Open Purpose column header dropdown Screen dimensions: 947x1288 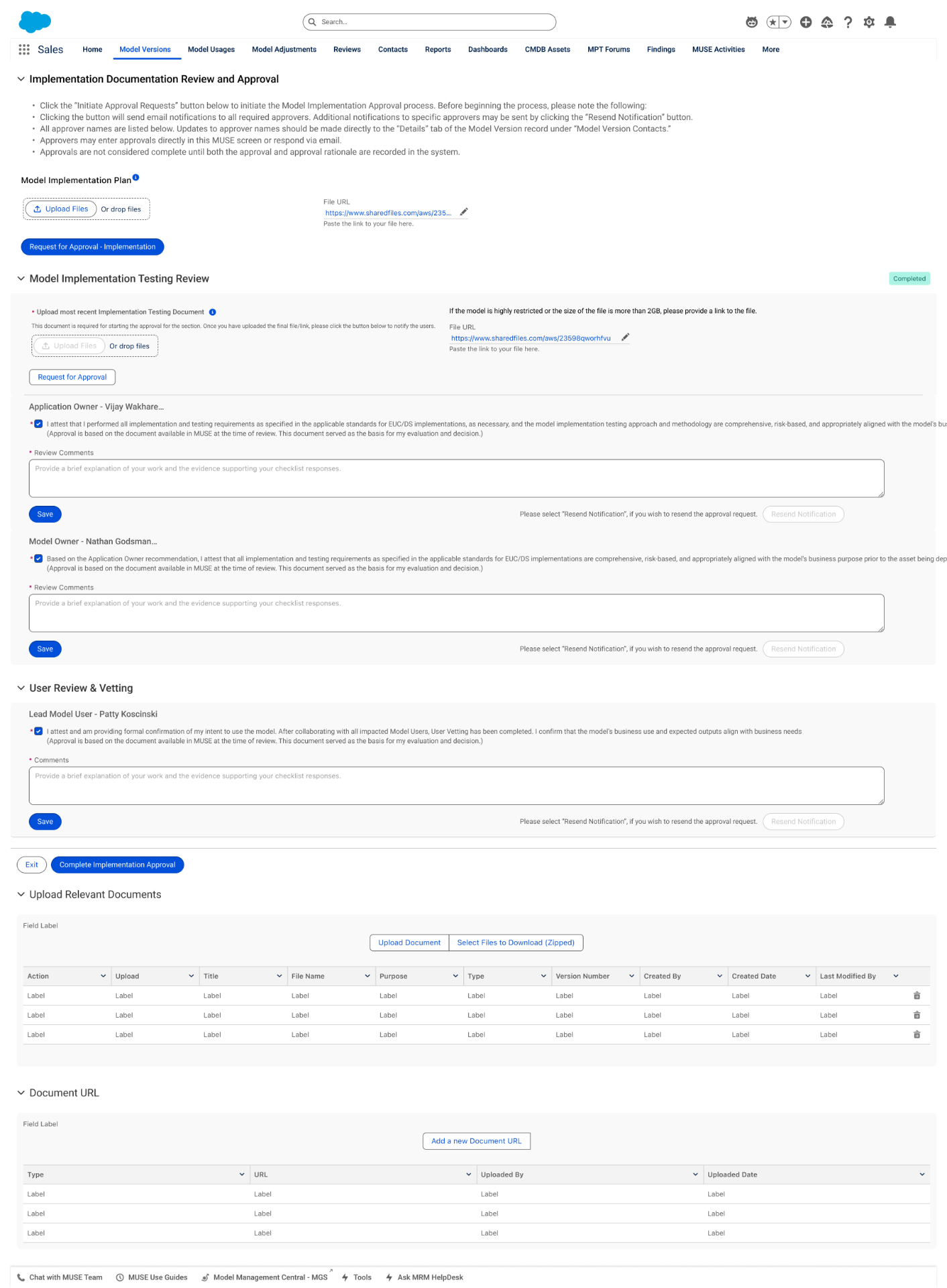(x=455, y=977)
